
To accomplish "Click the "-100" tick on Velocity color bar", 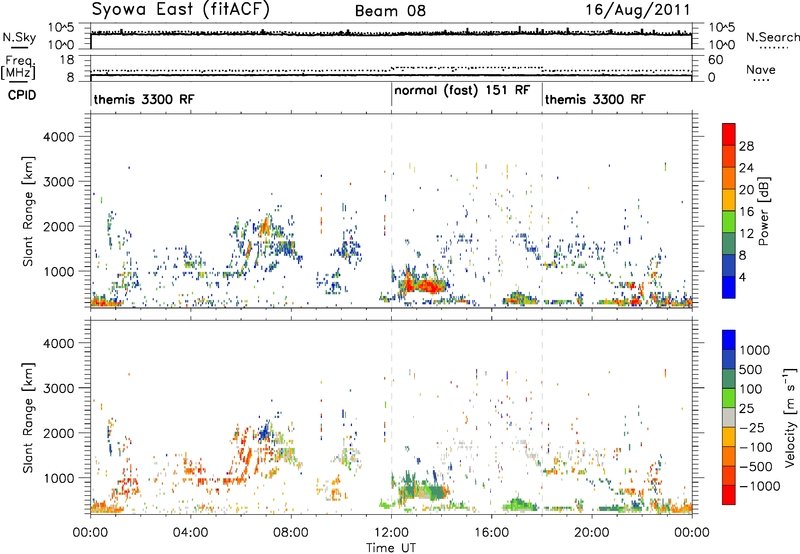I will pyautogui.click(x=756, y=447).
